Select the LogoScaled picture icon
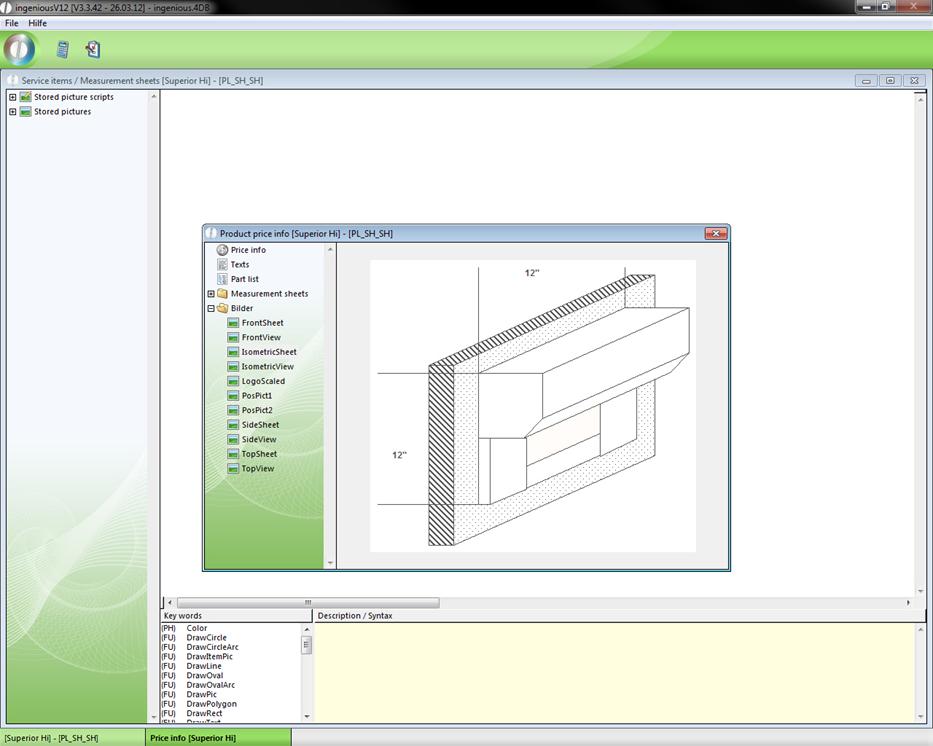The image size is (933, 746). click(233, 381)
